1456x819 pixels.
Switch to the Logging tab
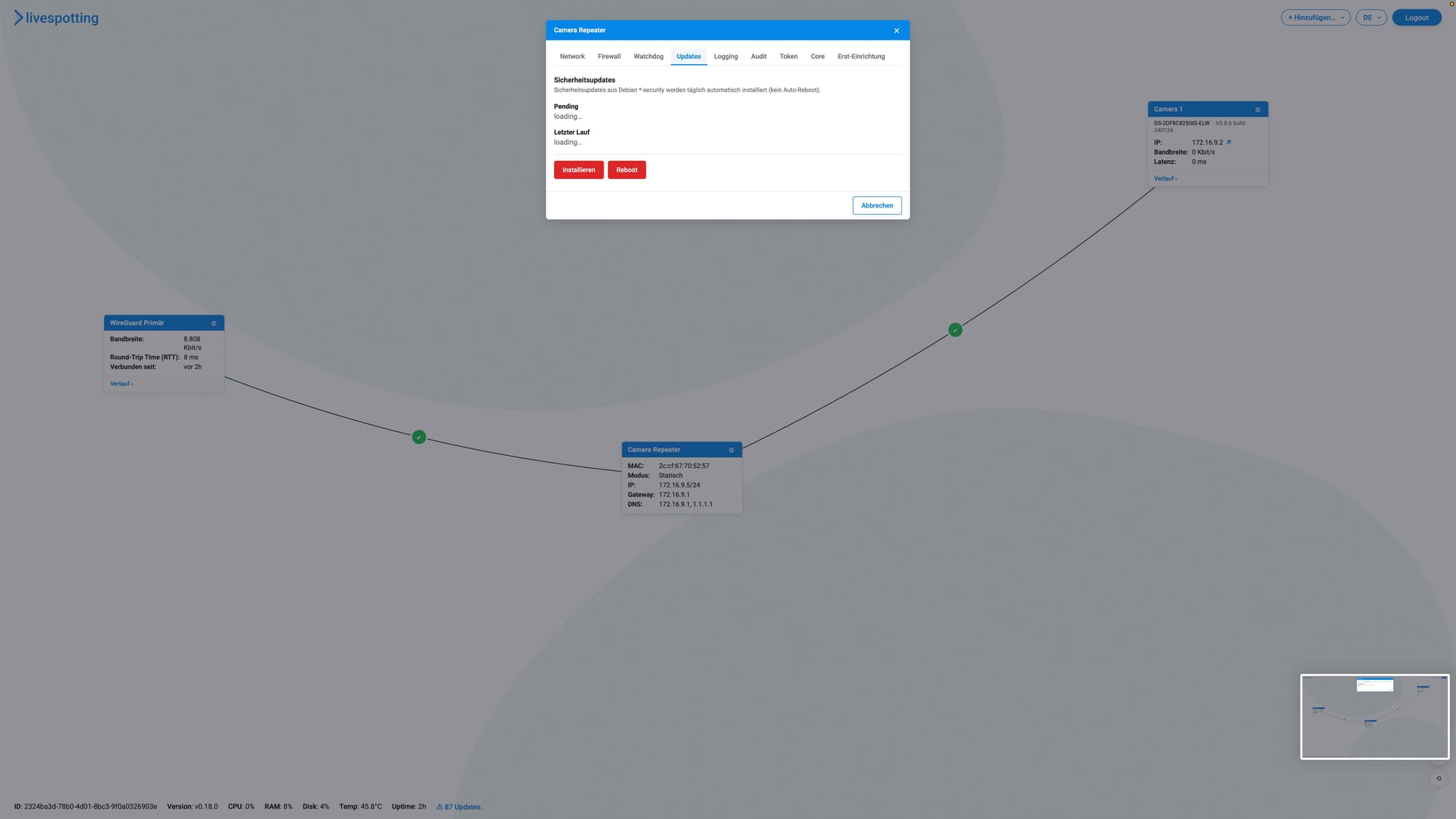point(726,57)
